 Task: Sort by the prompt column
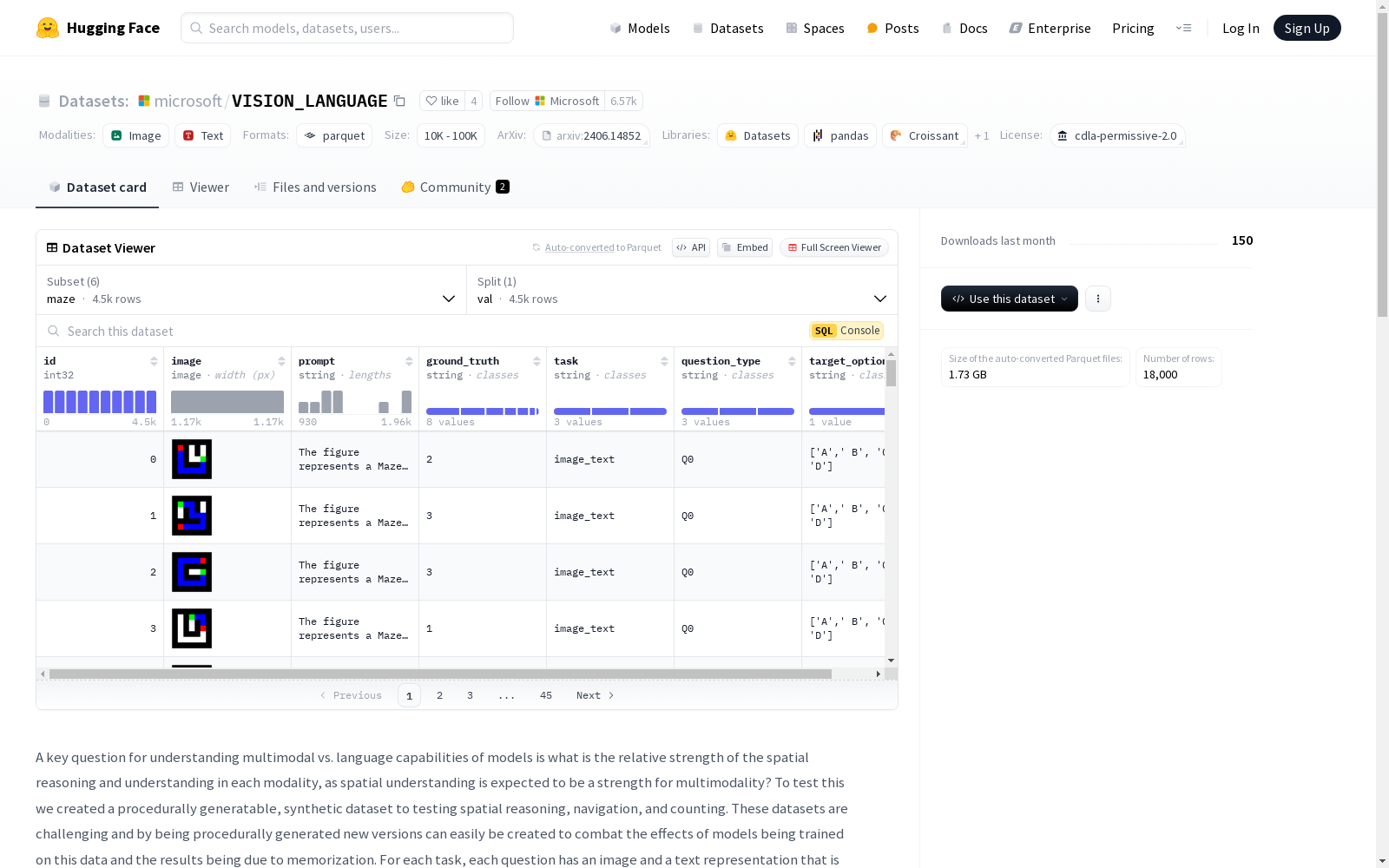[409, 361]
